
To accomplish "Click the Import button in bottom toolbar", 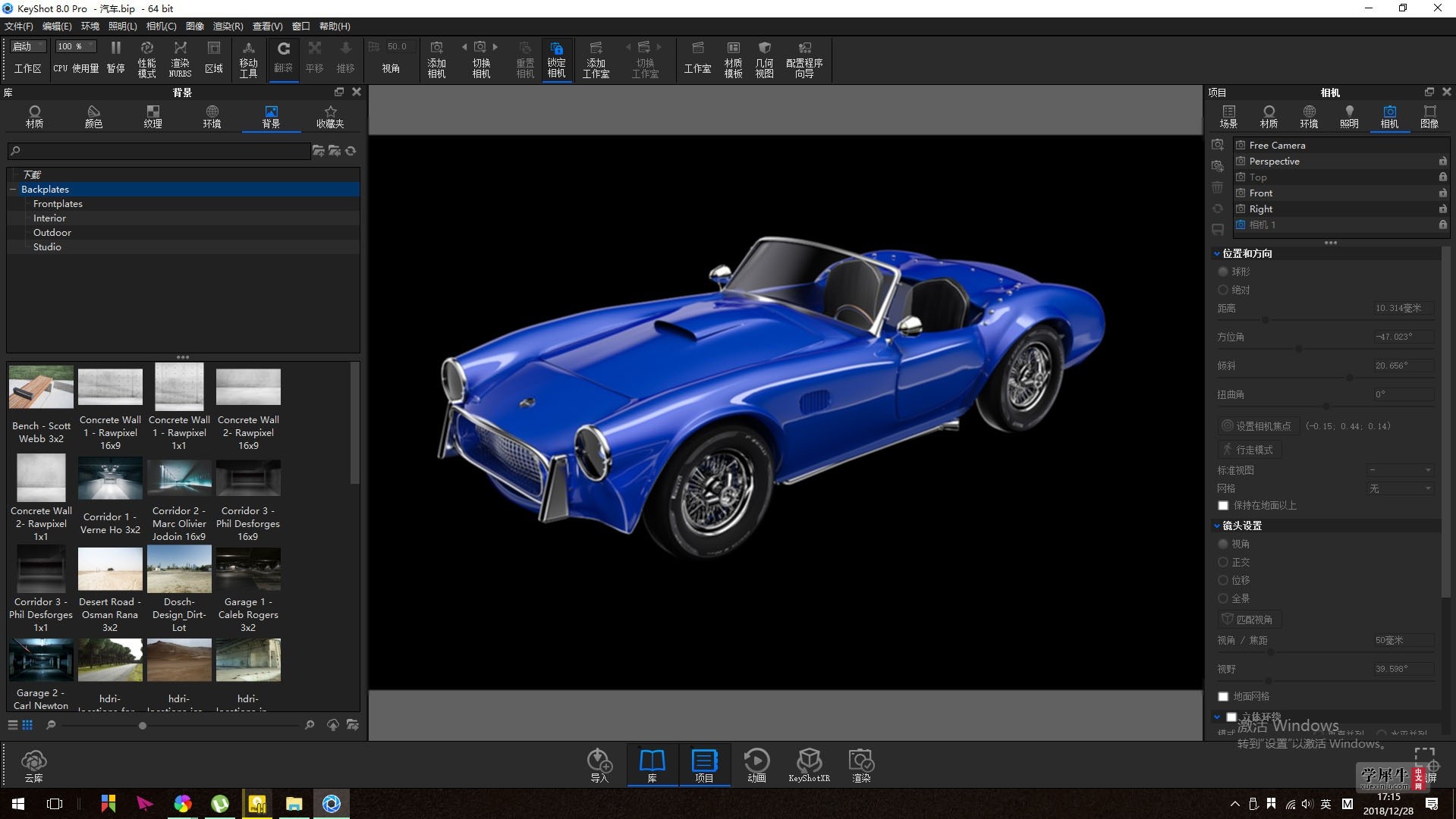I will point(599,765).
